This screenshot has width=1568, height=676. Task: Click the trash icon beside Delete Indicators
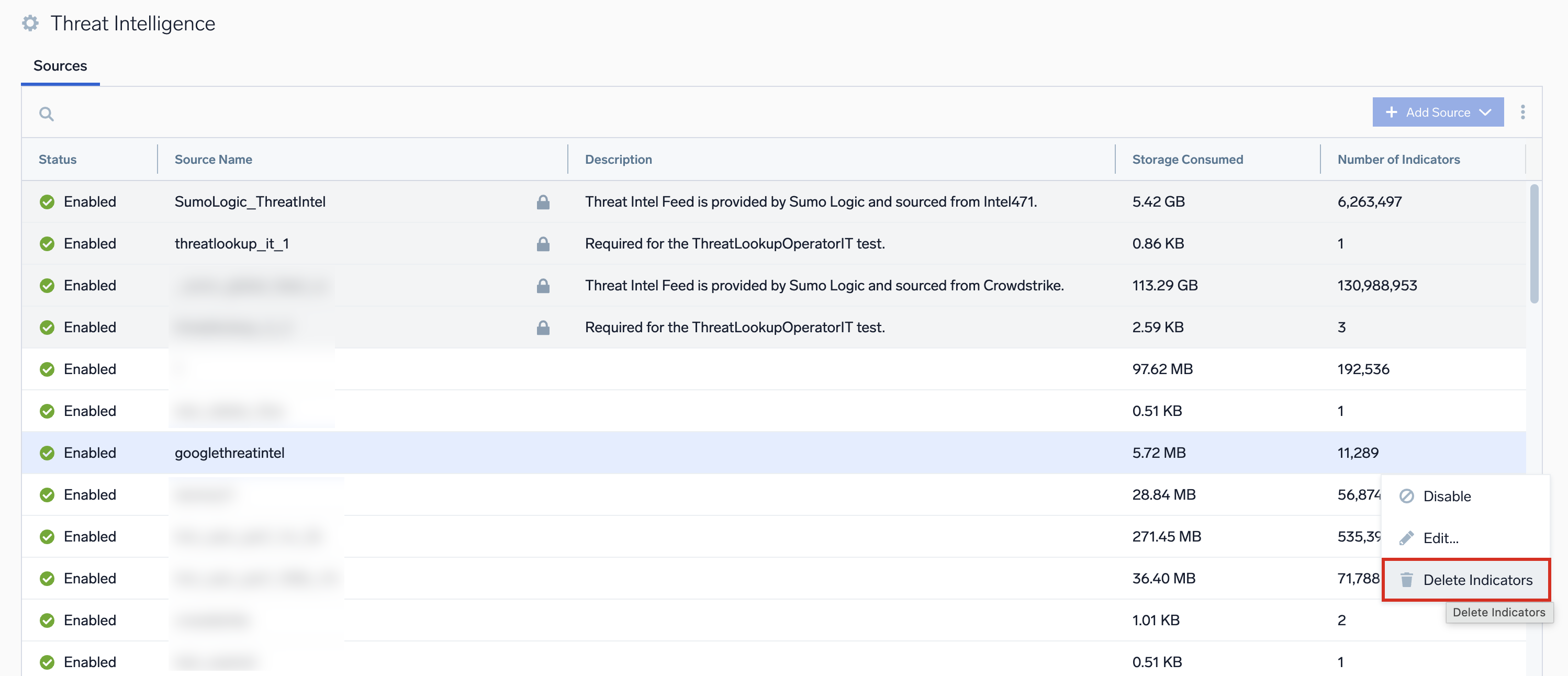[1406, 580]
